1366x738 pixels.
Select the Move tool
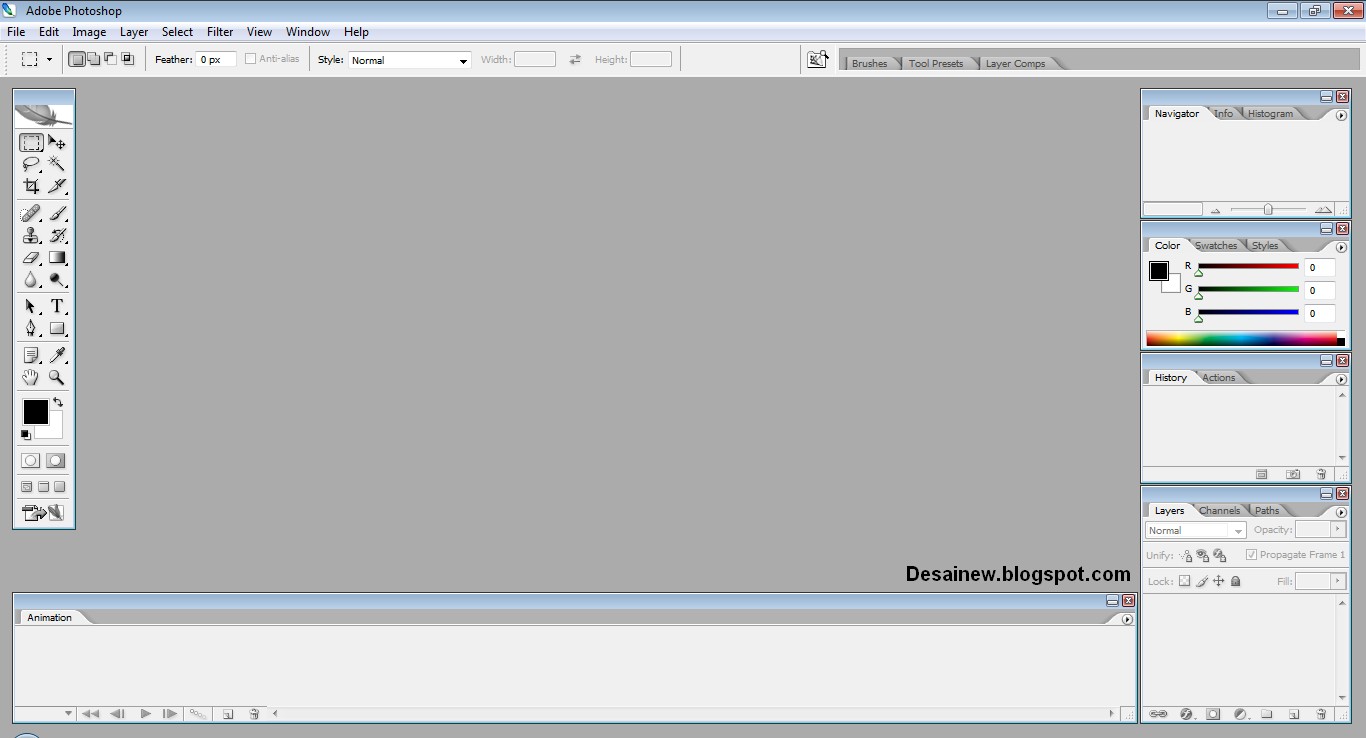(57, 143)
